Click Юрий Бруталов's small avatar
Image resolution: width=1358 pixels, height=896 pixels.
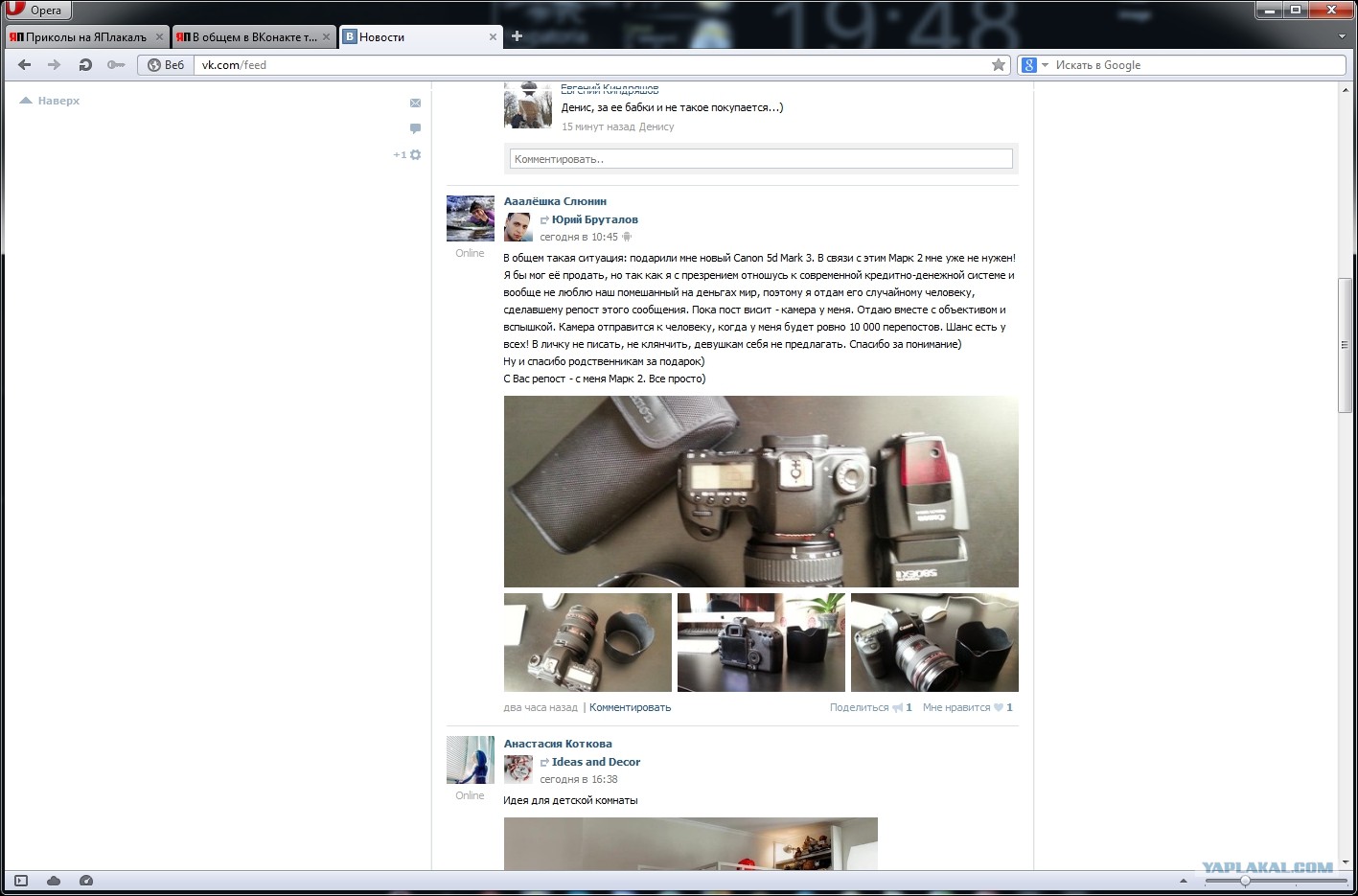point(518,227)
